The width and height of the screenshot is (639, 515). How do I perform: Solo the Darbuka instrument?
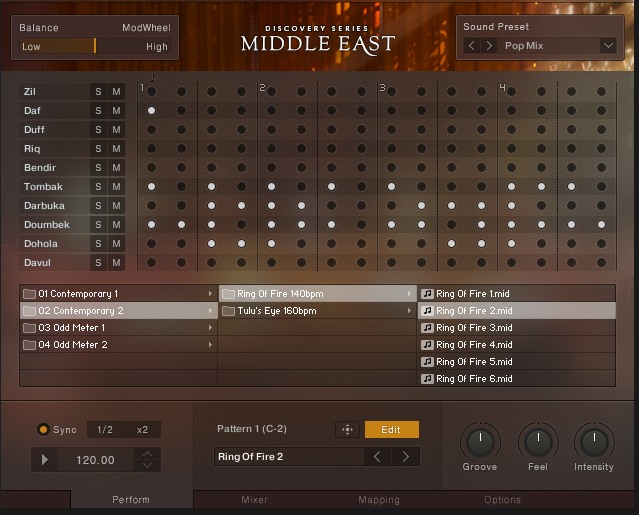click(98, 206)
